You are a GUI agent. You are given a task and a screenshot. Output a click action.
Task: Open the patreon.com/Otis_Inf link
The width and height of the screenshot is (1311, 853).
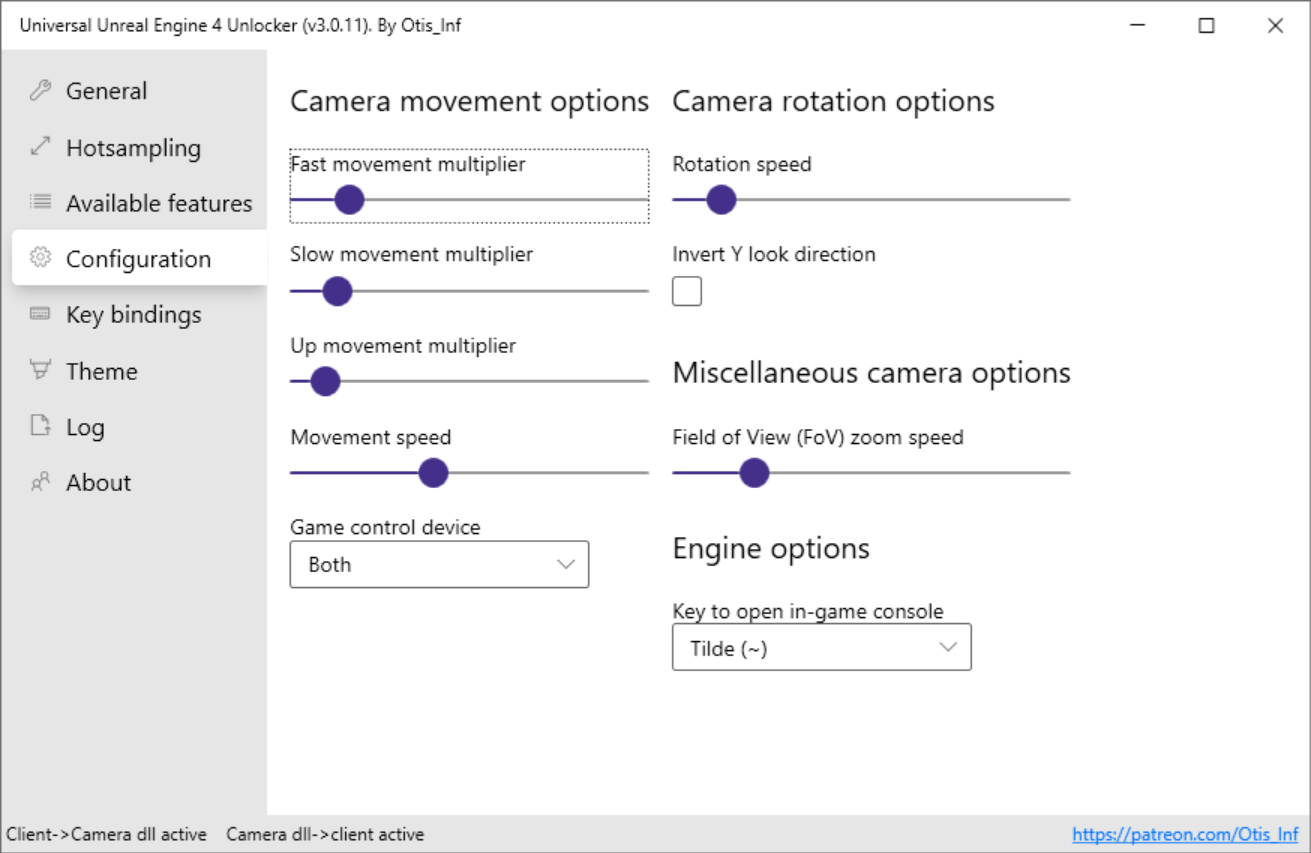pyautogui.click(x=1185, y=834)
